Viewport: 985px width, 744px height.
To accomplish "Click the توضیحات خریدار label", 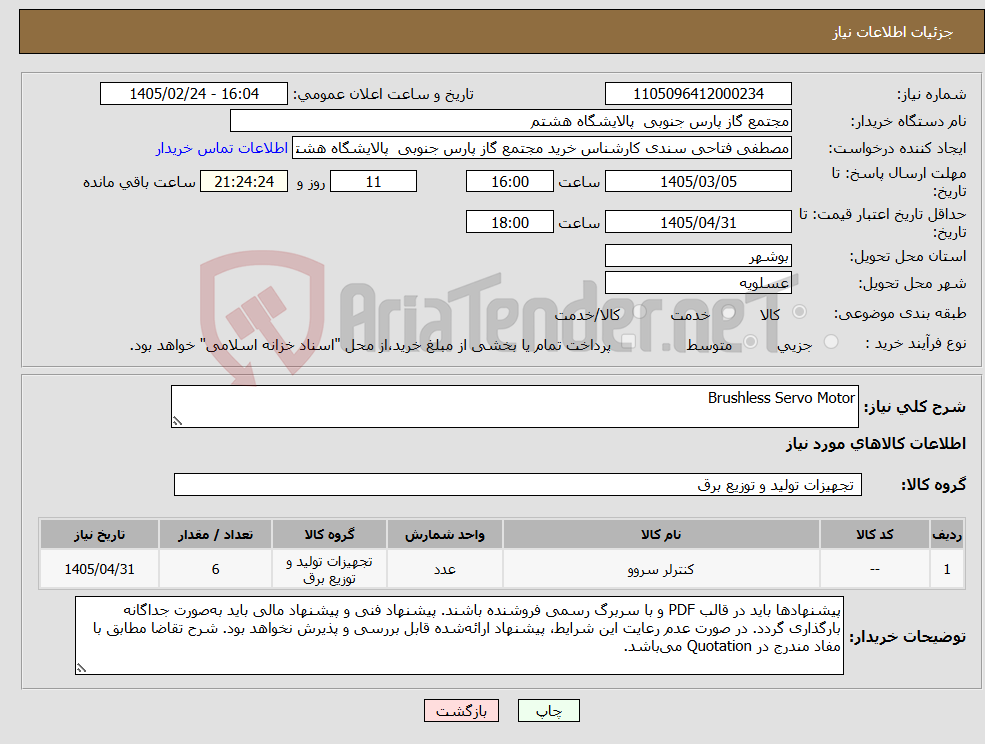I will click(908, 637).
